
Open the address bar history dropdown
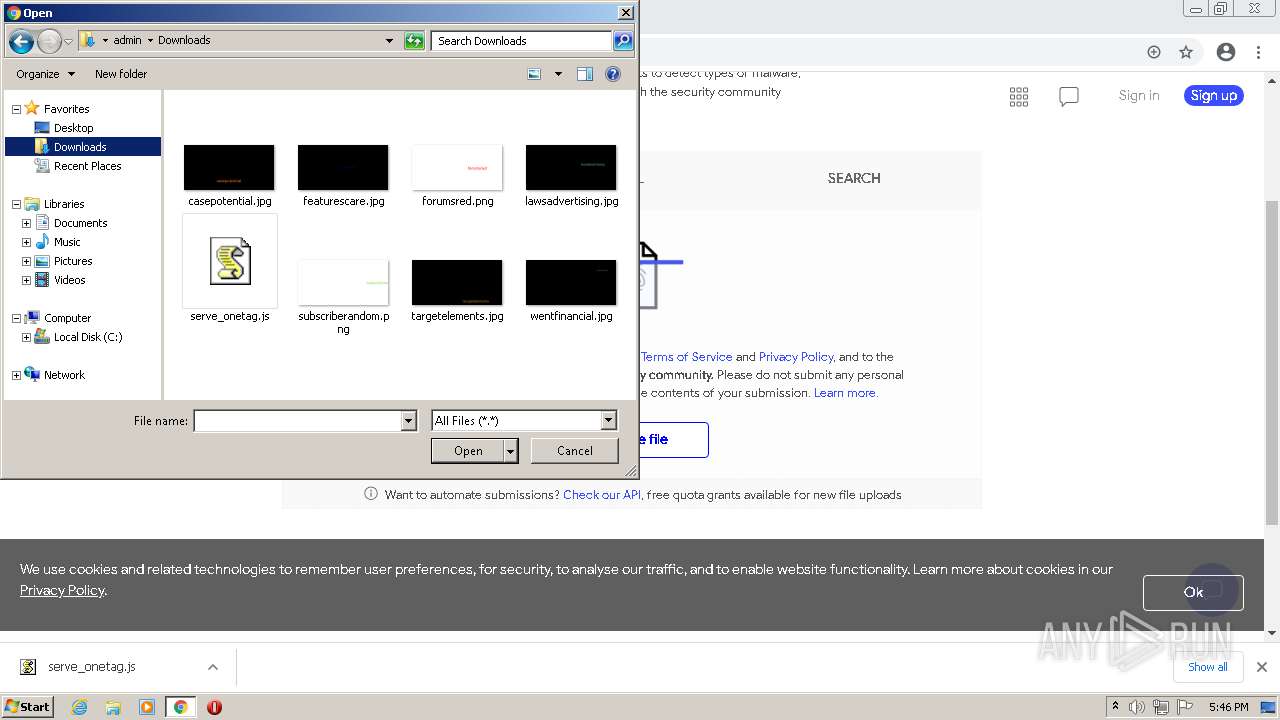click(390, 41)
